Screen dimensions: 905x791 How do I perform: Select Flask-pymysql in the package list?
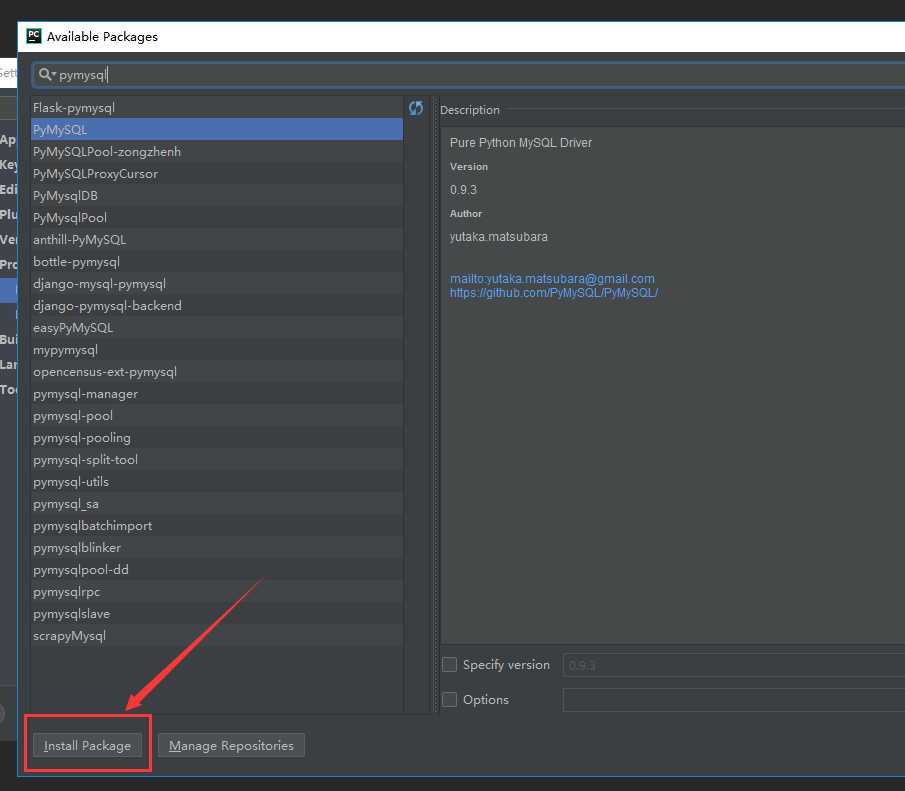[x=217, y=107]
